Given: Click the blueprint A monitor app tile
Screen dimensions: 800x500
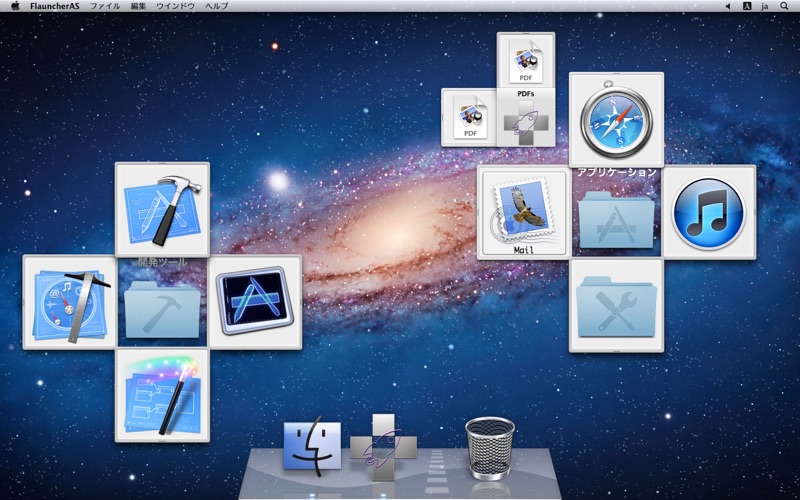Looking at the screenshot, I should coord(255,302).
